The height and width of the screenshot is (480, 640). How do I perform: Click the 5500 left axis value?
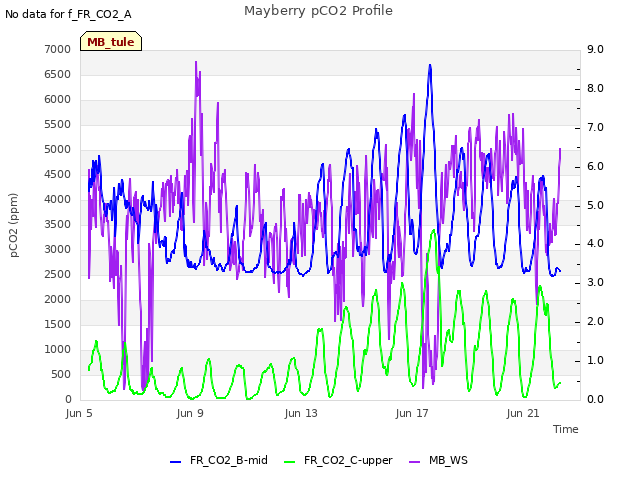pos(58,124)
